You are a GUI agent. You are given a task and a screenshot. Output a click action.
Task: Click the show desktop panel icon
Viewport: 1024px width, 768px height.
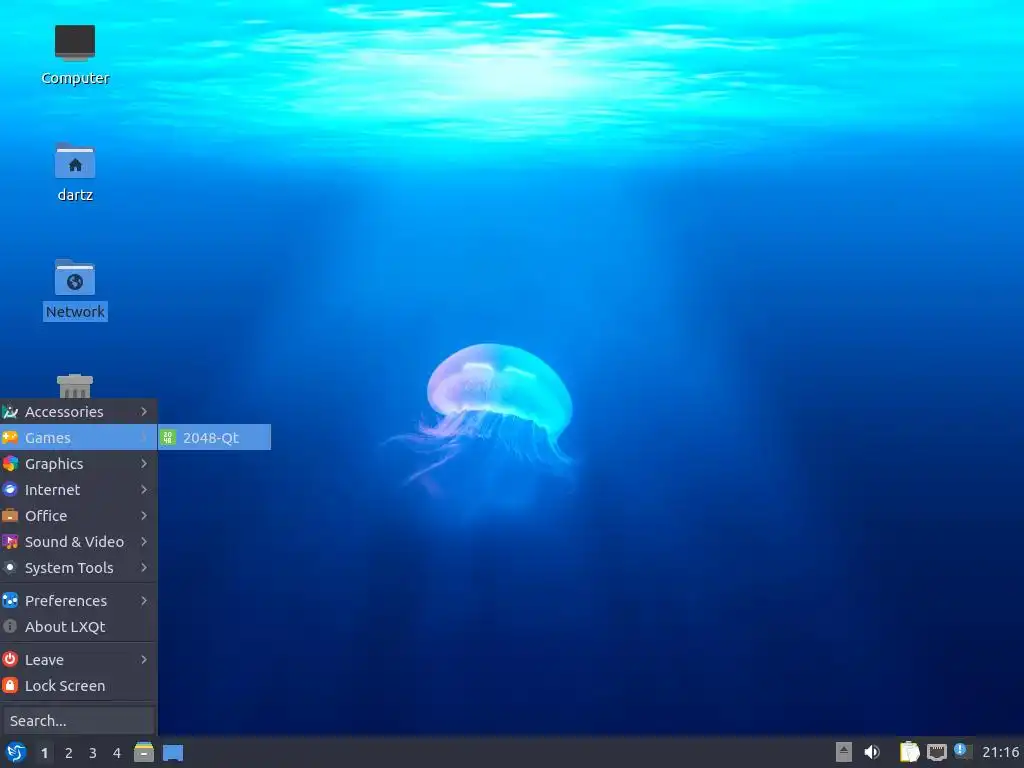172,753
